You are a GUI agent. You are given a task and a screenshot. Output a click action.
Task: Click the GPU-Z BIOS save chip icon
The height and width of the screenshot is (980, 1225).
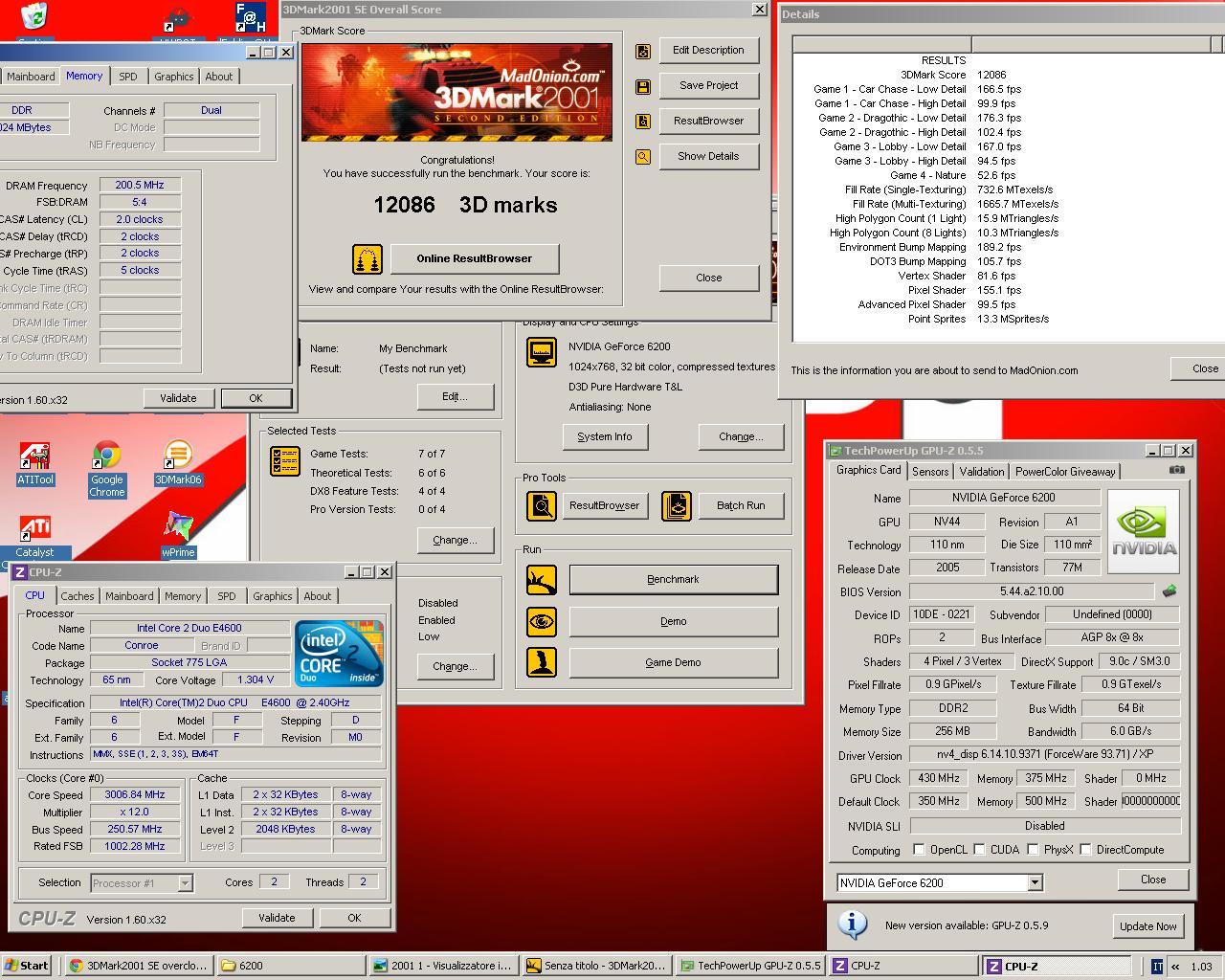point(1169,591)
